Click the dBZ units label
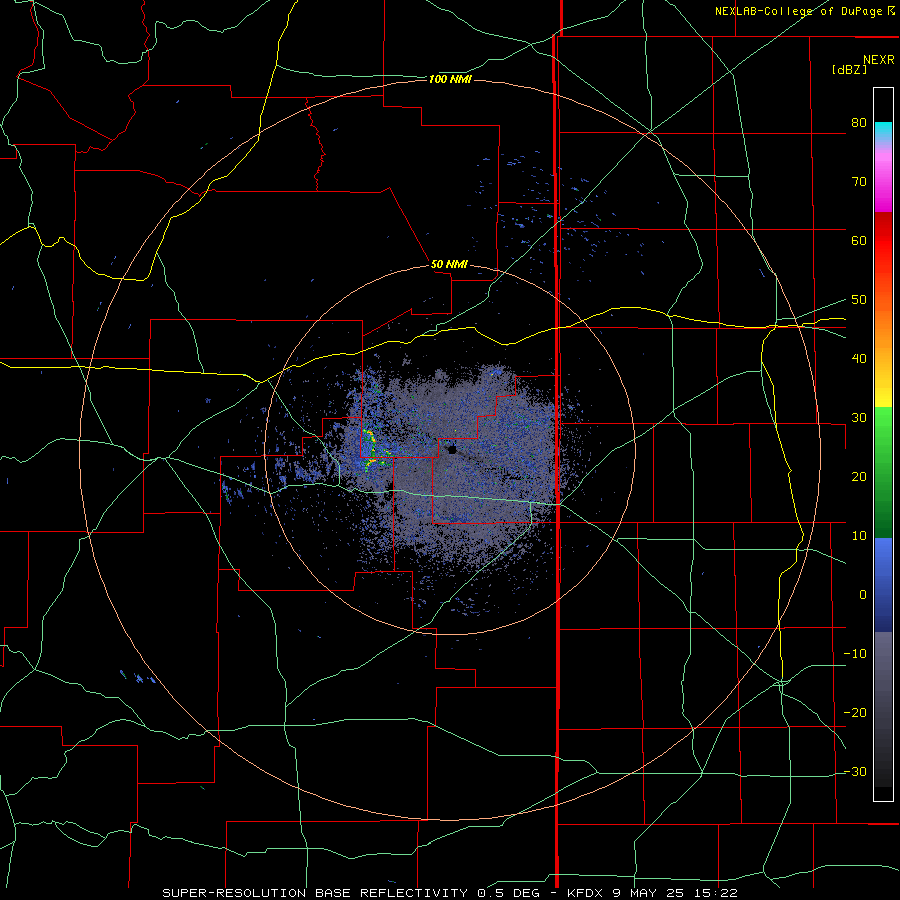The width and height of the screenshot is (900, 900). coord(849,69)
